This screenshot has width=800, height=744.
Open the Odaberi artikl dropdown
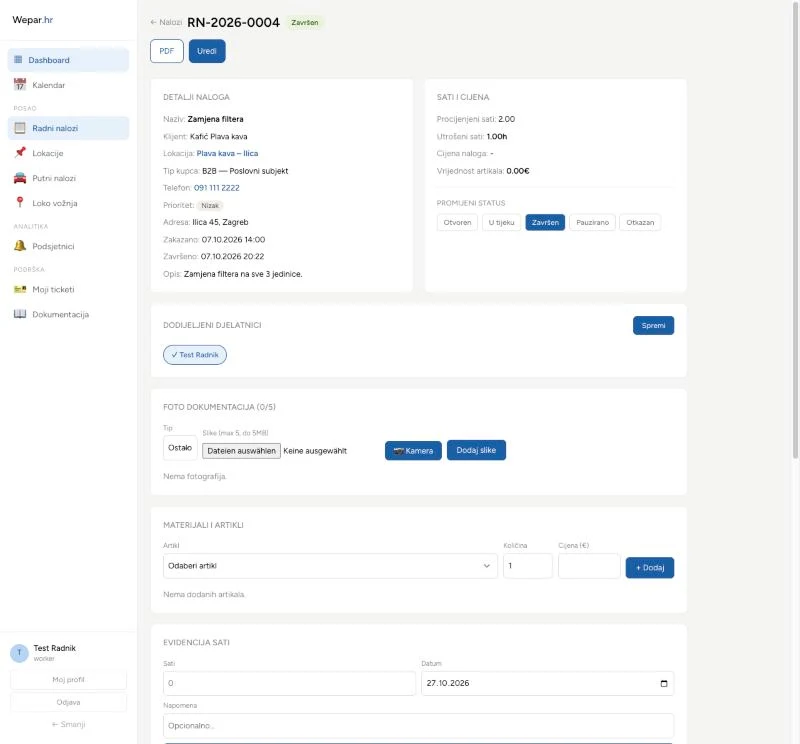330,566
